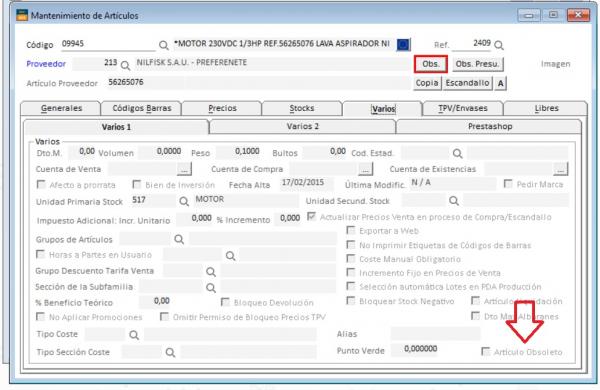The height and width of the screenshot is (390, 600).
Task: Click into the Código field showing 09945
Action: (108, 44)
